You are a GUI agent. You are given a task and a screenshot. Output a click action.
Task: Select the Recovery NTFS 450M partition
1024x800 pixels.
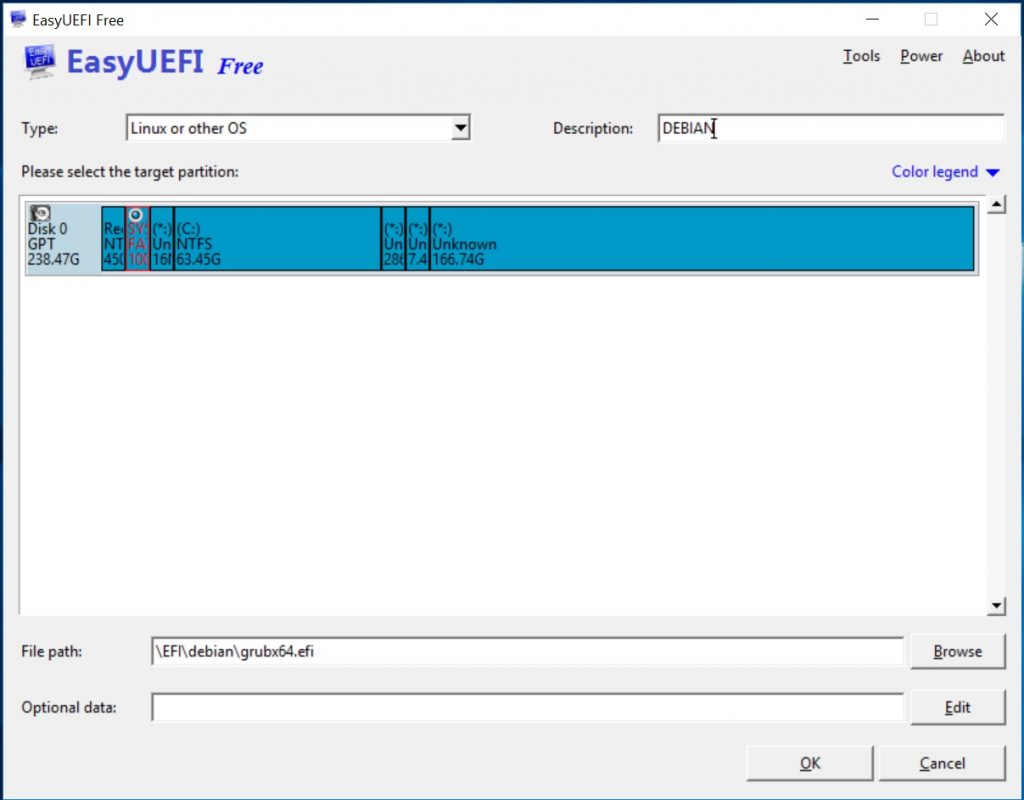pyautogui.click(x=113, y=238)
